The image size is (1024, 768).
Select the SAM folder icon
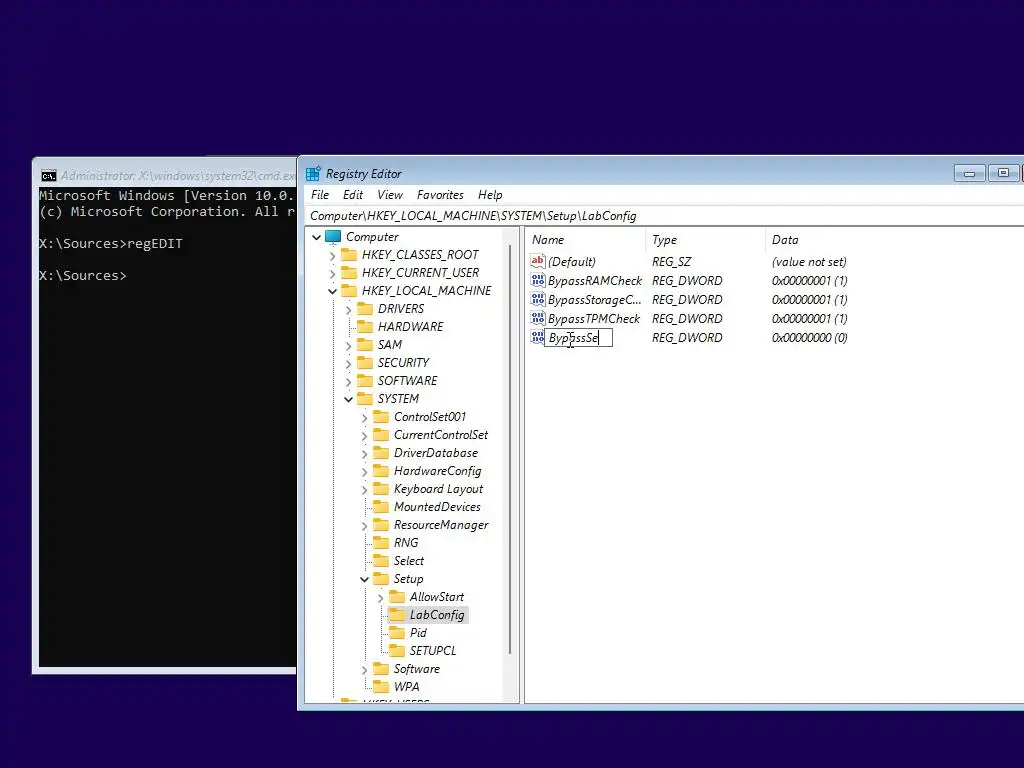[365, 344]
